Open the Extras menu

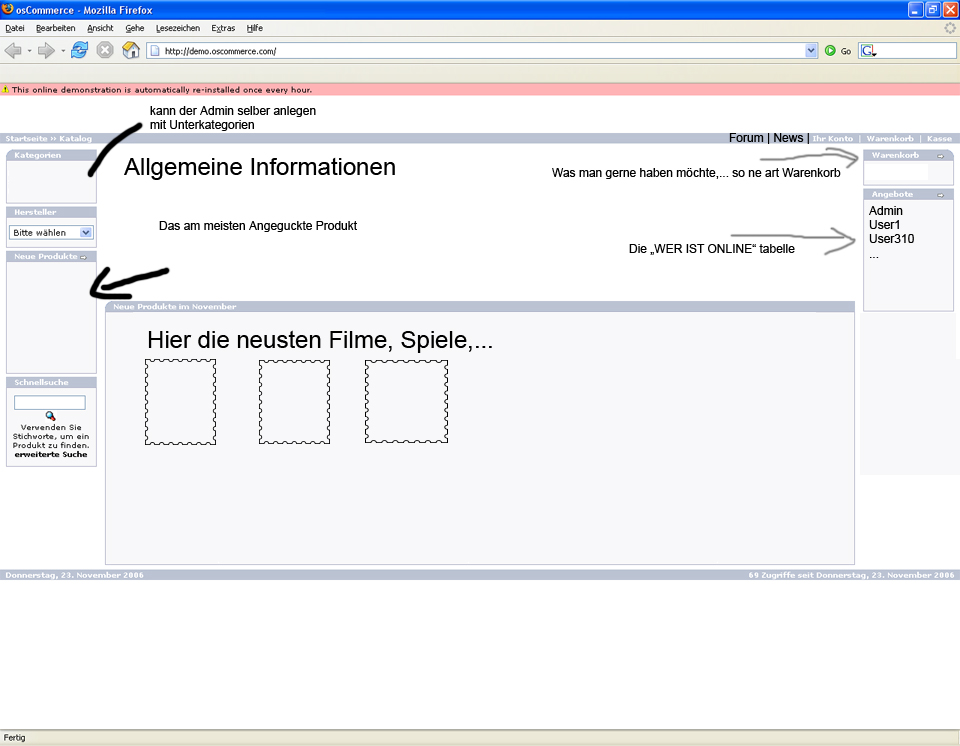coord(222,28)
